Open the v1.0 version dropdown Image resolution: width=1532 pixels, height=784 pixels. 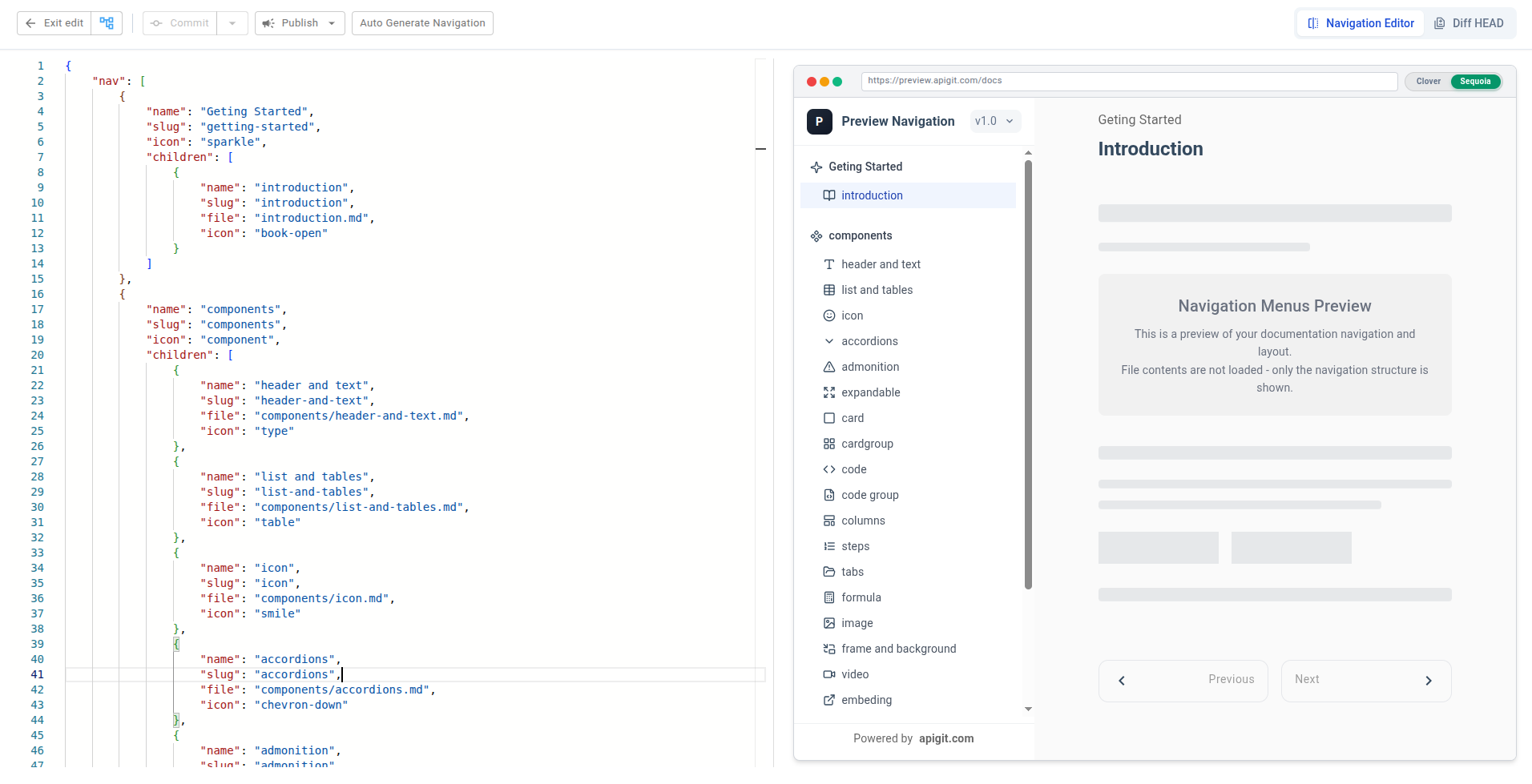[994, 121]
